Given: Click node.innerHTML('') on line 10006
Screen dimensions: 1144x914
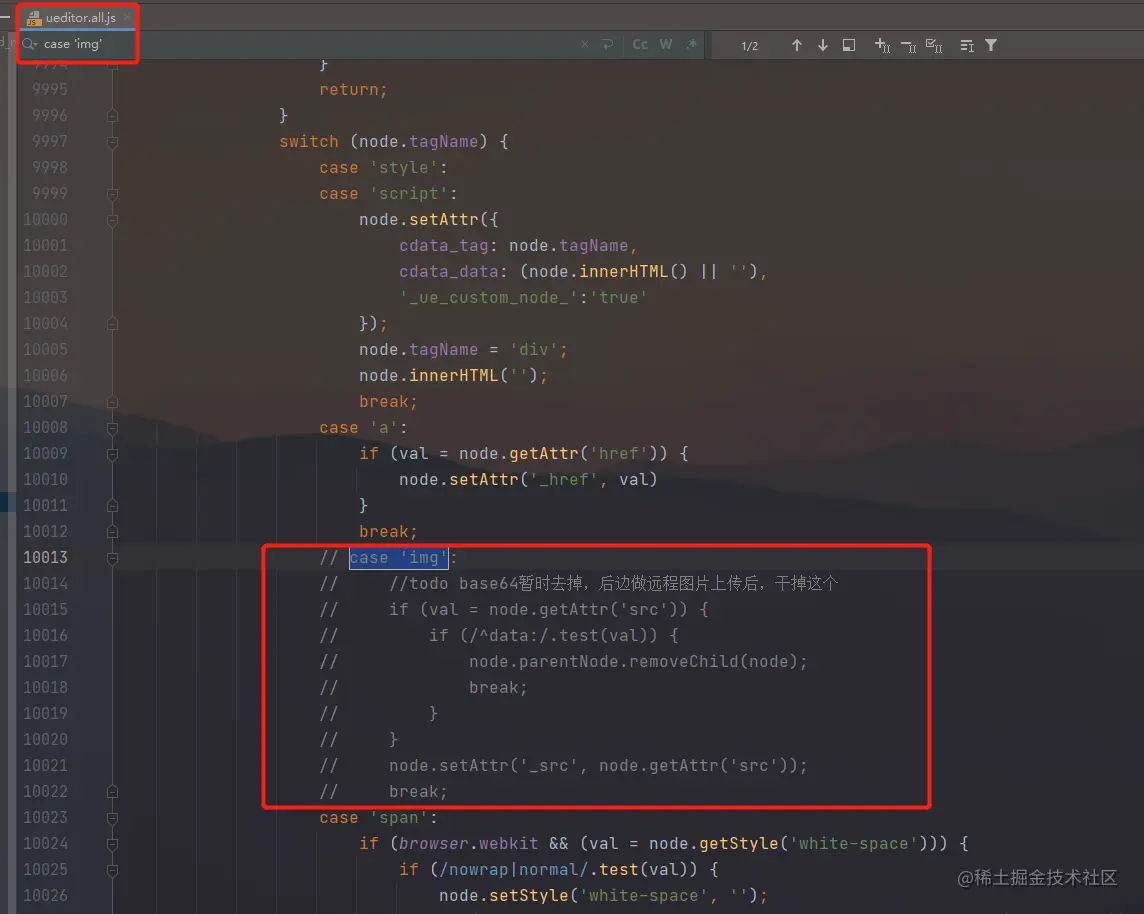Looking at the screenshot, I should coord(453,376).
